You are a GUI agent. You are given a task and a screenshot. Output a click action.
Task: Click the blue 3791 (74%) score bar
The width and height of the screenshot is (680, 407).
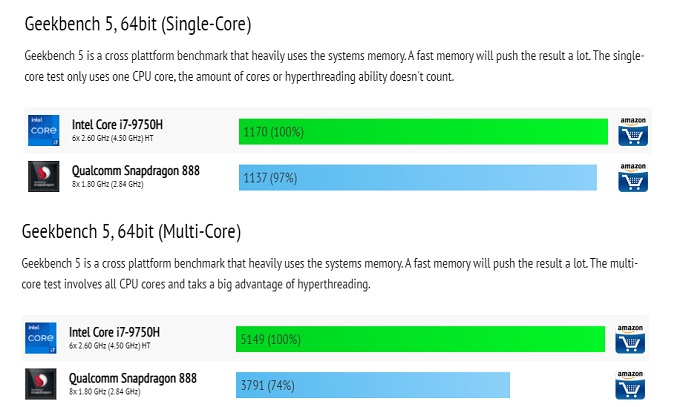coord(373,385)
